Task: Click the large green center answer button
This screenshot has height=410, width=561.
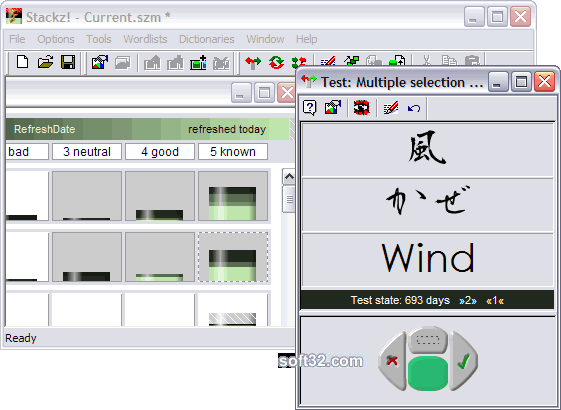Action: [x=428, y=373]
